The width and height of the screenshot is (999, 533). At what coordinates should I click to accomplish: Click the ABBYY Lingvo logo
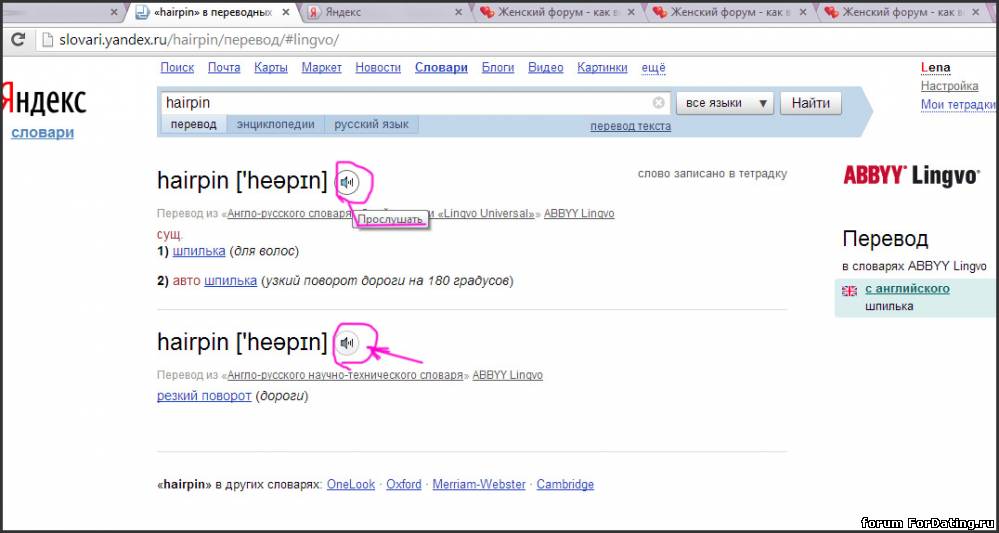click(912, 175)
